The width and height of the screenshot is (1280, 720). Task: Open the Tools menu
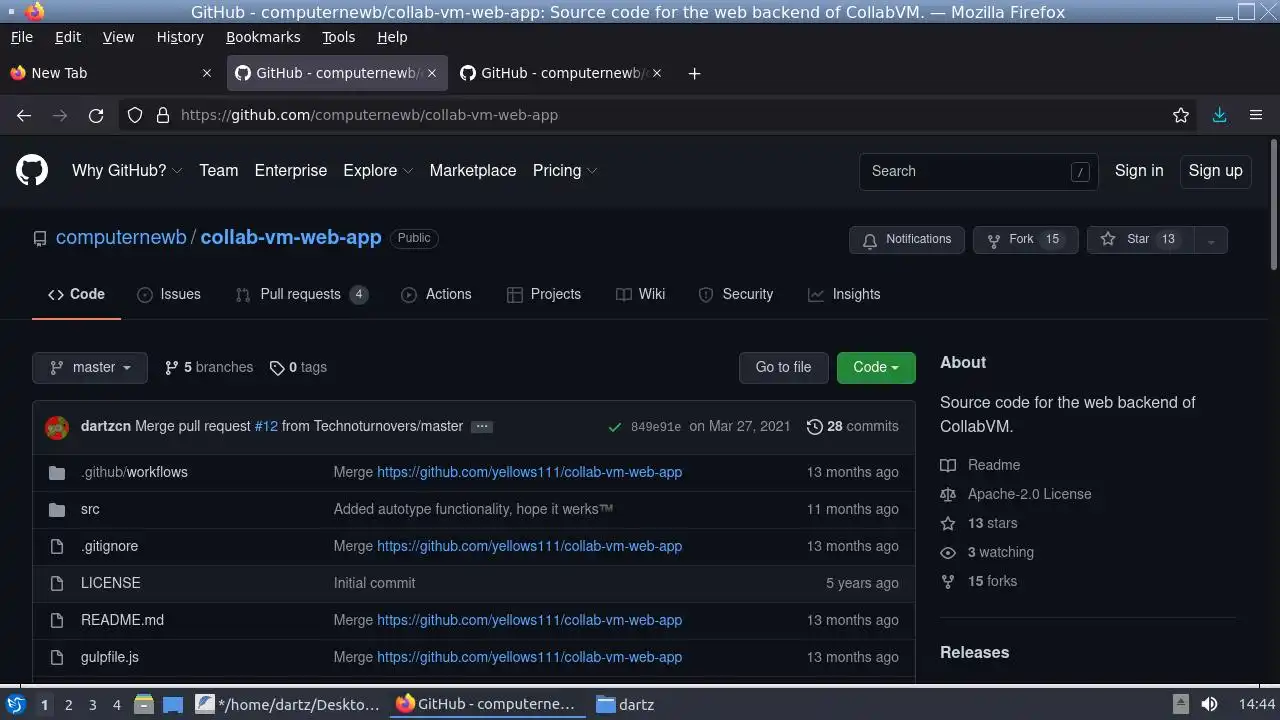[x=338, y=37]
